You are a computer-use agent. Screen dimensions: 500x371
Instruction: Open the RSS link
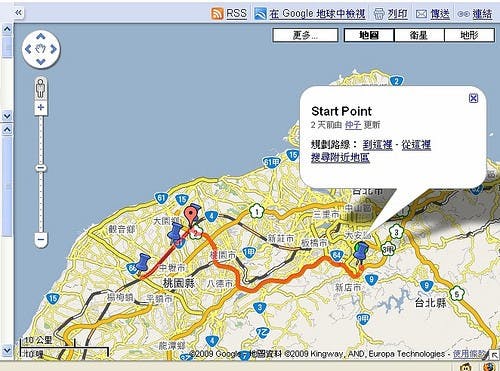(236, 14)
